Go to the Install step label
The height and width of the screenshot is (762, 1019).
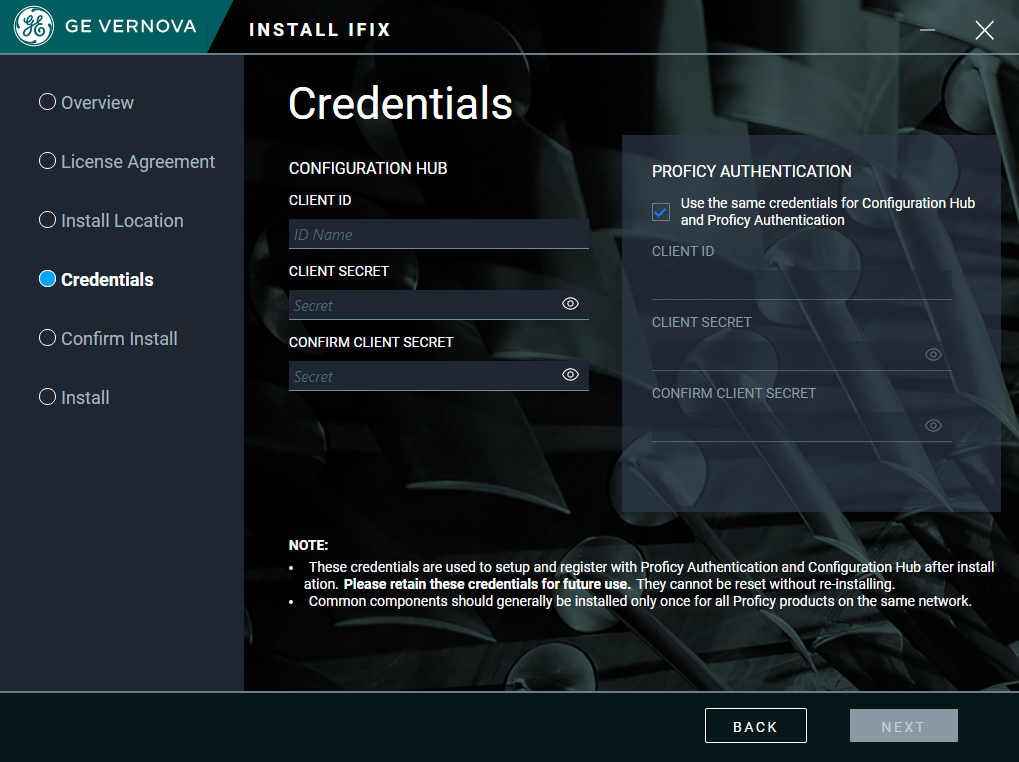85,398
